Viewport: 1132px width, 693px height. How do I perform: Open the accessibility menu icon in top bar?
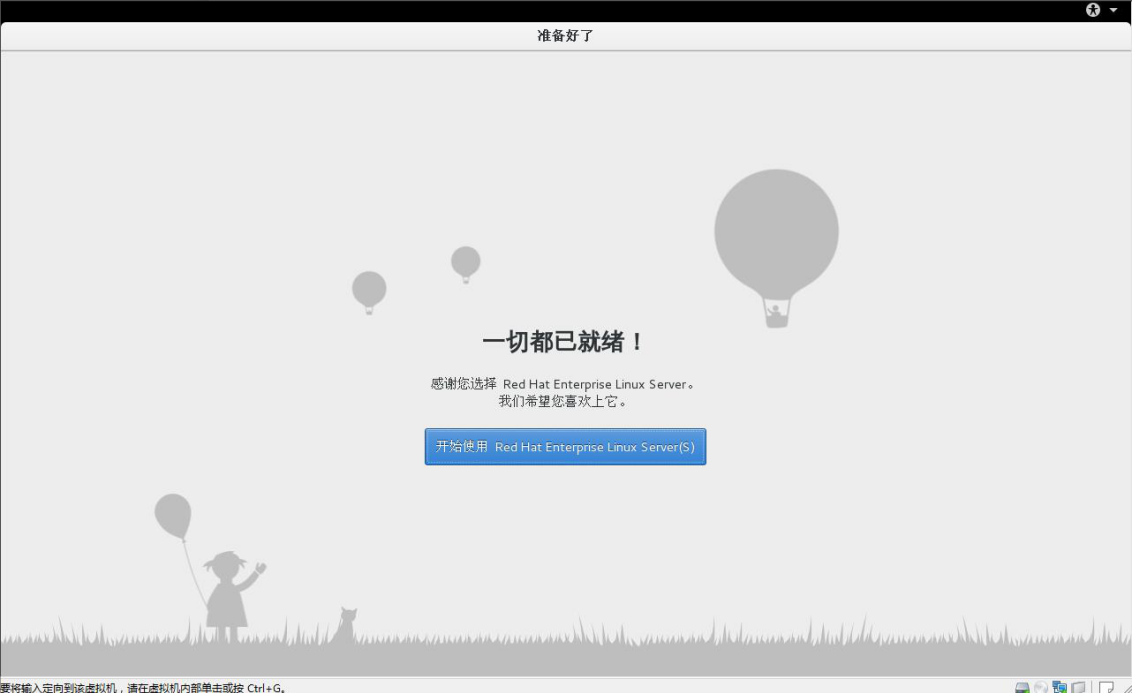[1093, 9]
